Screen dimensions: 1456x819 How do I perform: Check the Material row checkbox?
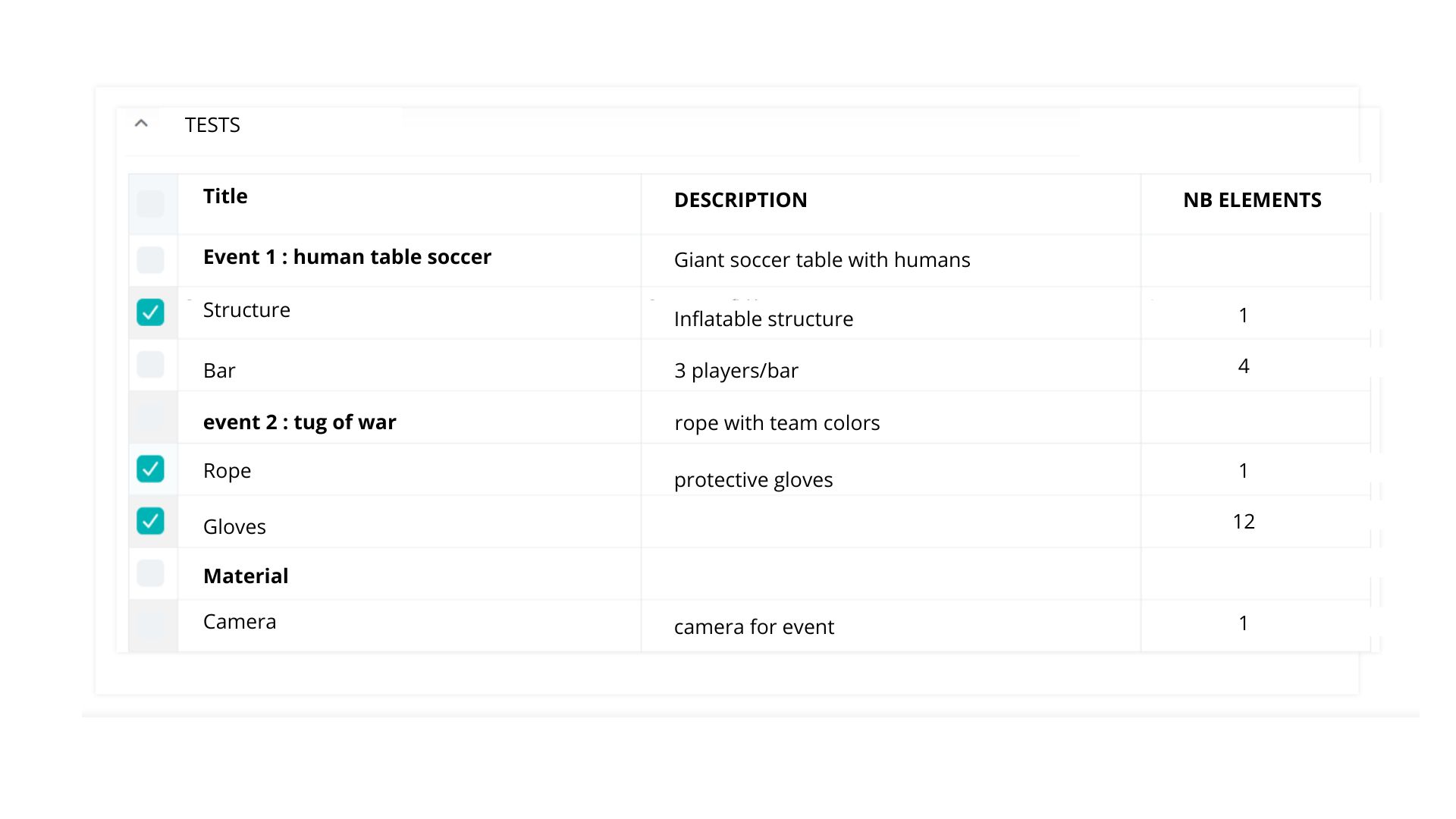(x=150, y=573)
